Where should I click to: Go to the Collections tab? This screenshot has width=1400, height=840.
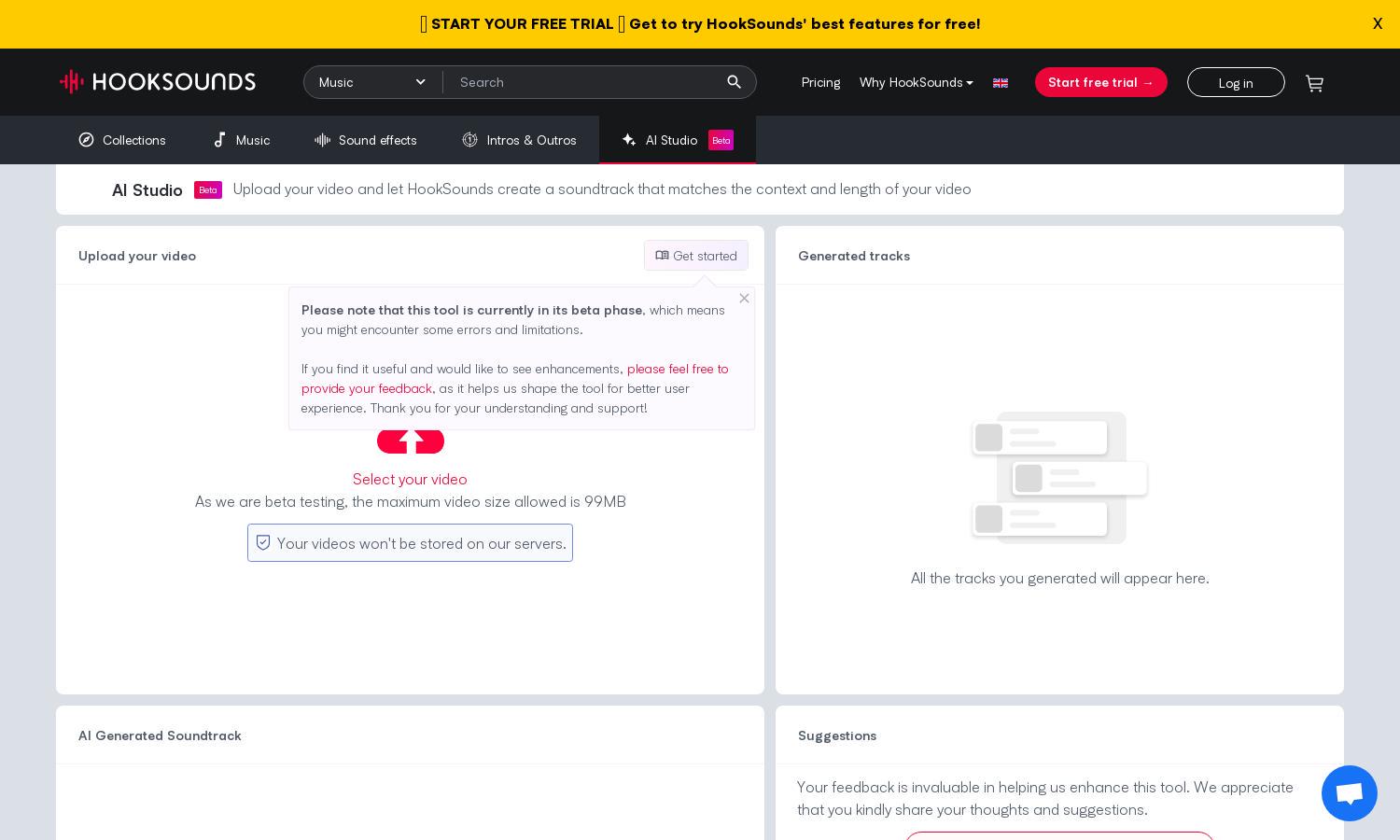122,140
